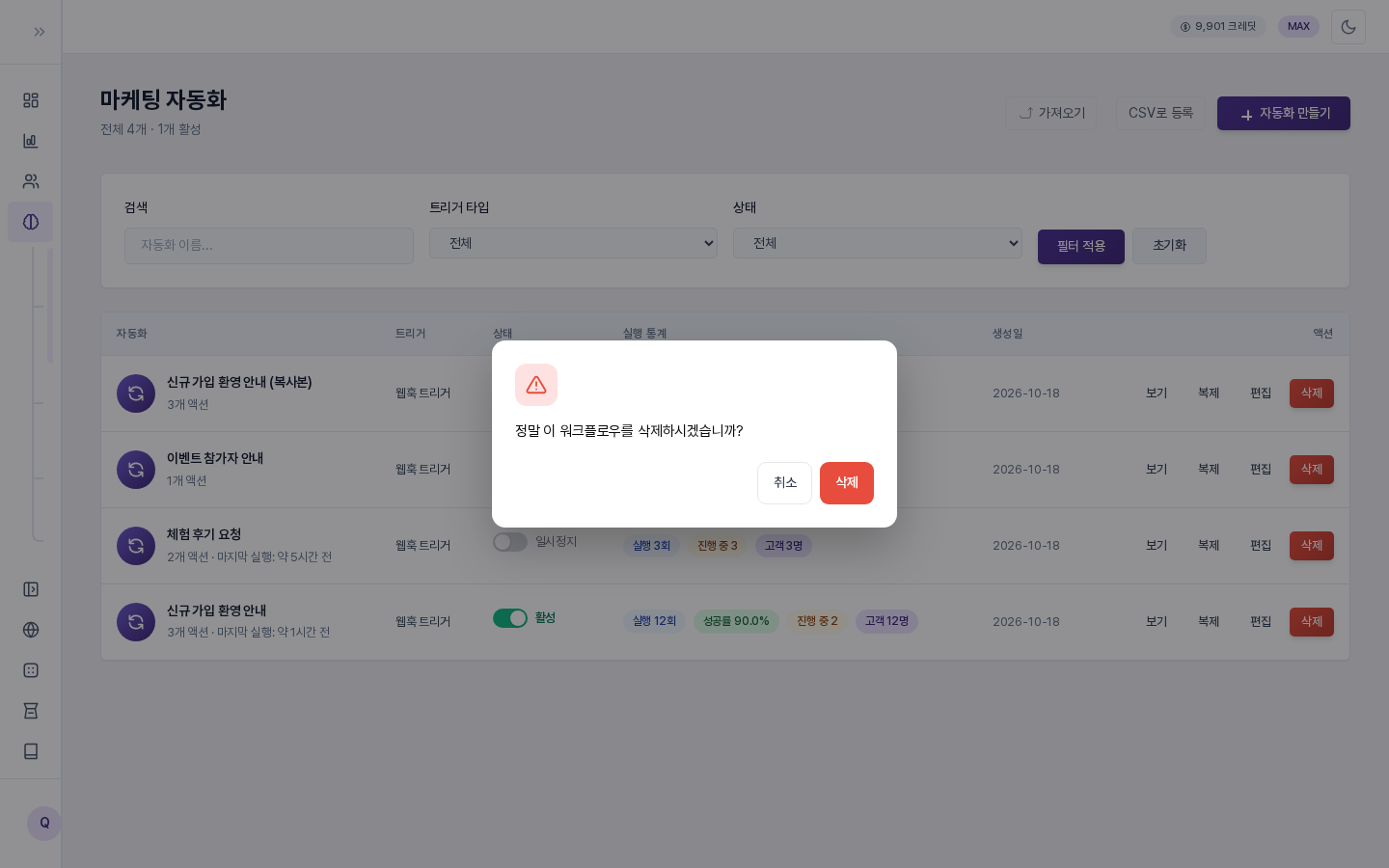Open the archive box icon in sidebar
The image size is (1389, 868).
31,711
